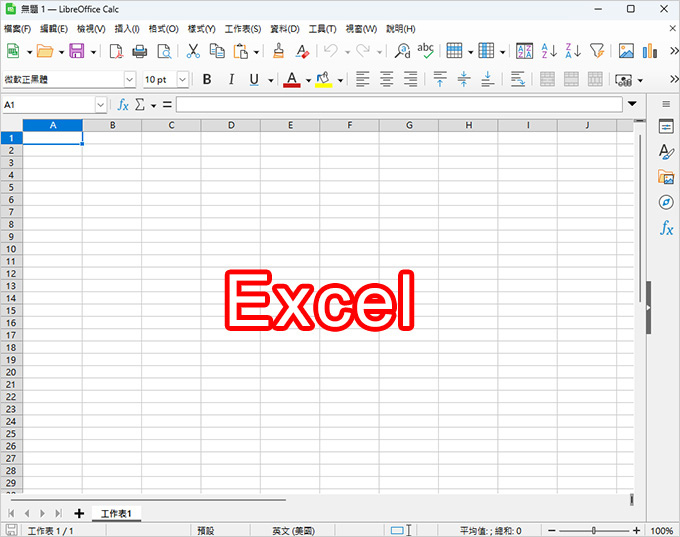
Task: Open the 檔案(F) menu
Action: click(18, 29)
